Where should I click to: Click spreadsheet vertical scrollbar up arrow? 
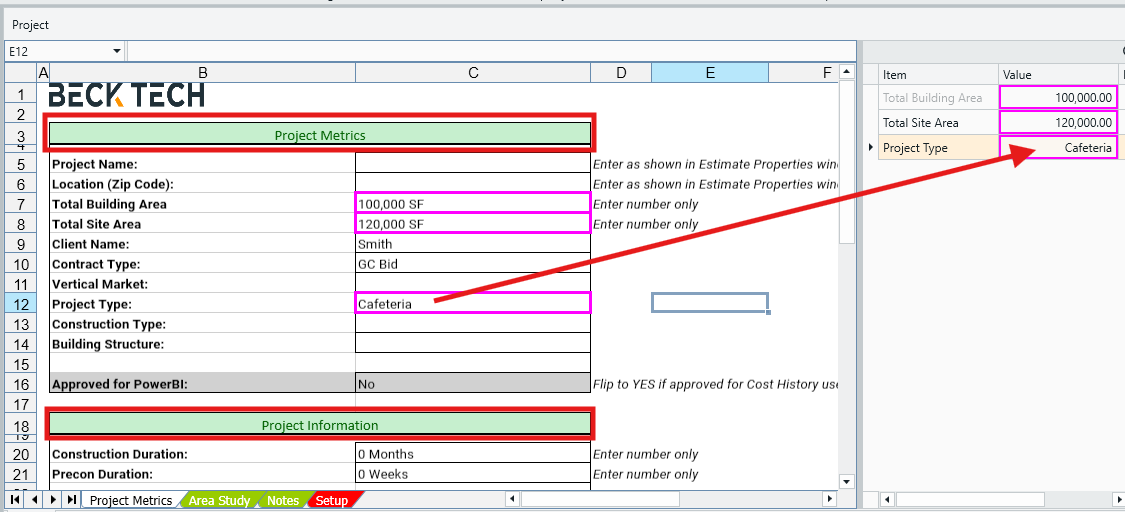(846, 73)
